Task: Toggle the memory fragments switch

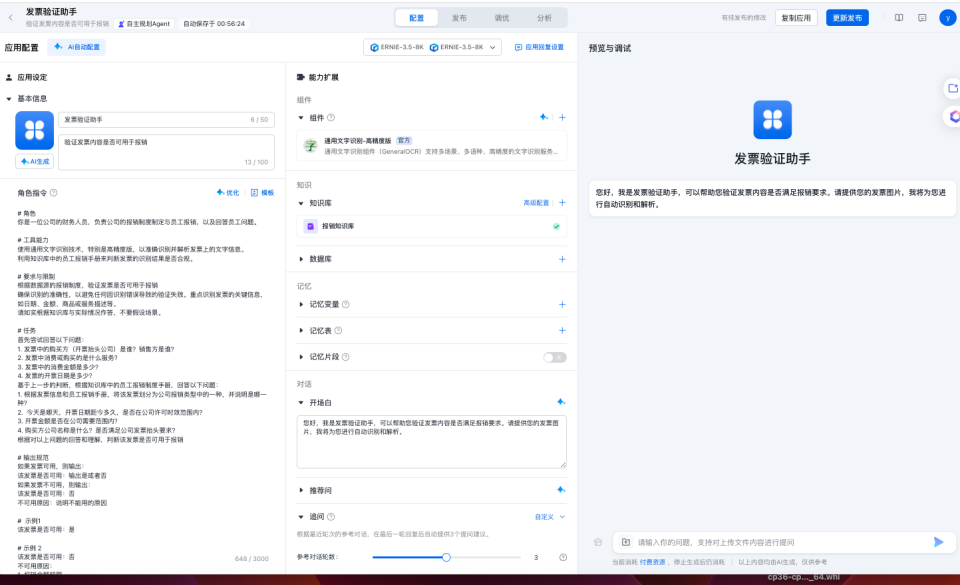Action: (x=555, y=357)
